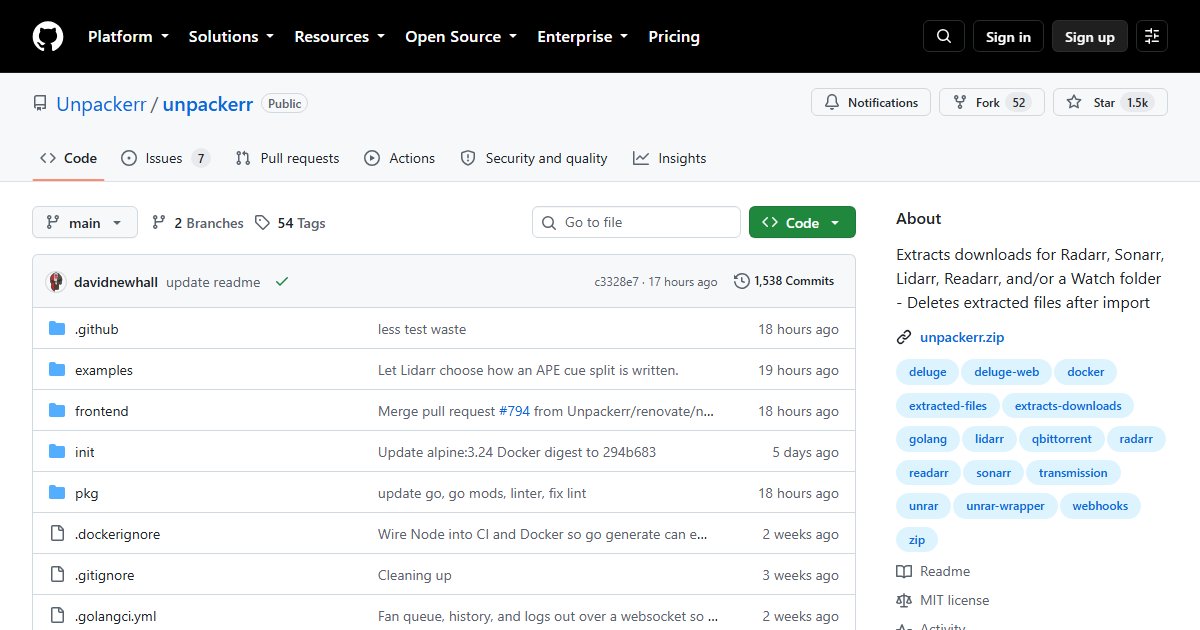Open pull request #794 link

tap(515, 411)
